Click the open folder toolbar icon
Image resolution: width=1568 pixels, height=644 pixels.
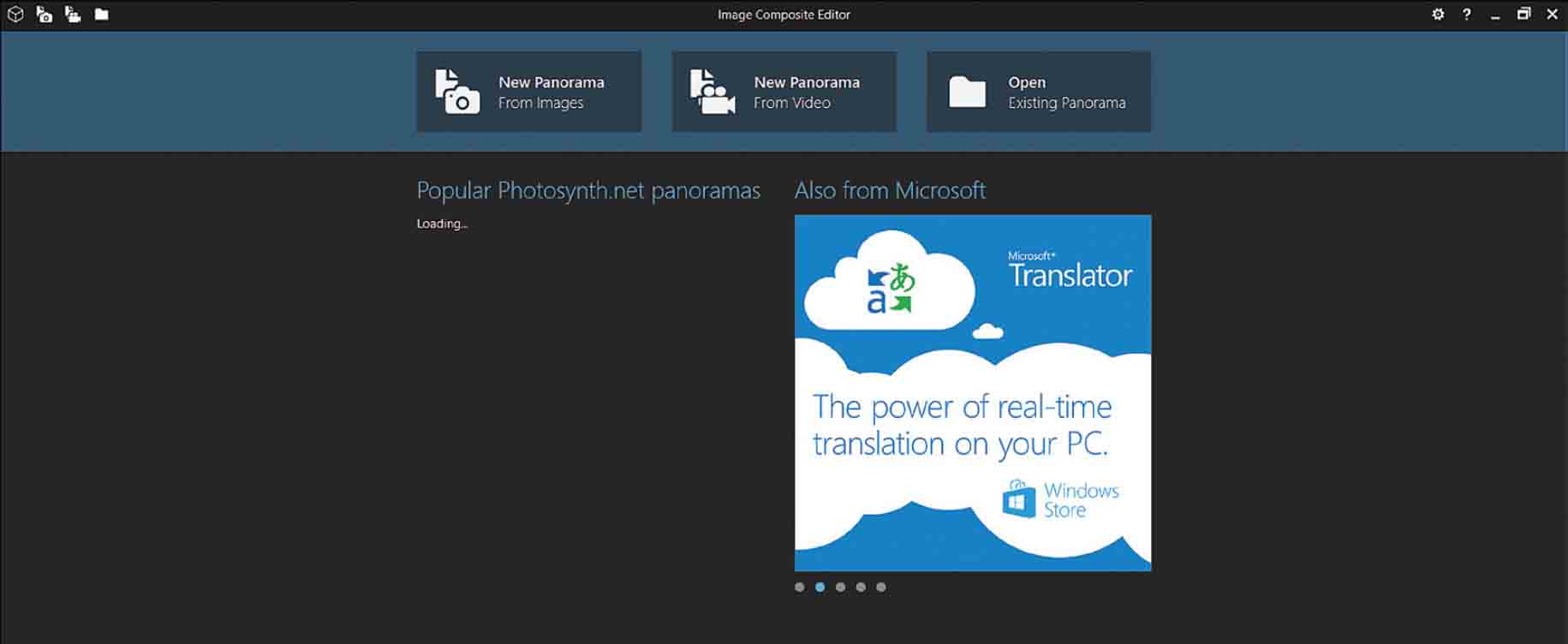point(101,15)
